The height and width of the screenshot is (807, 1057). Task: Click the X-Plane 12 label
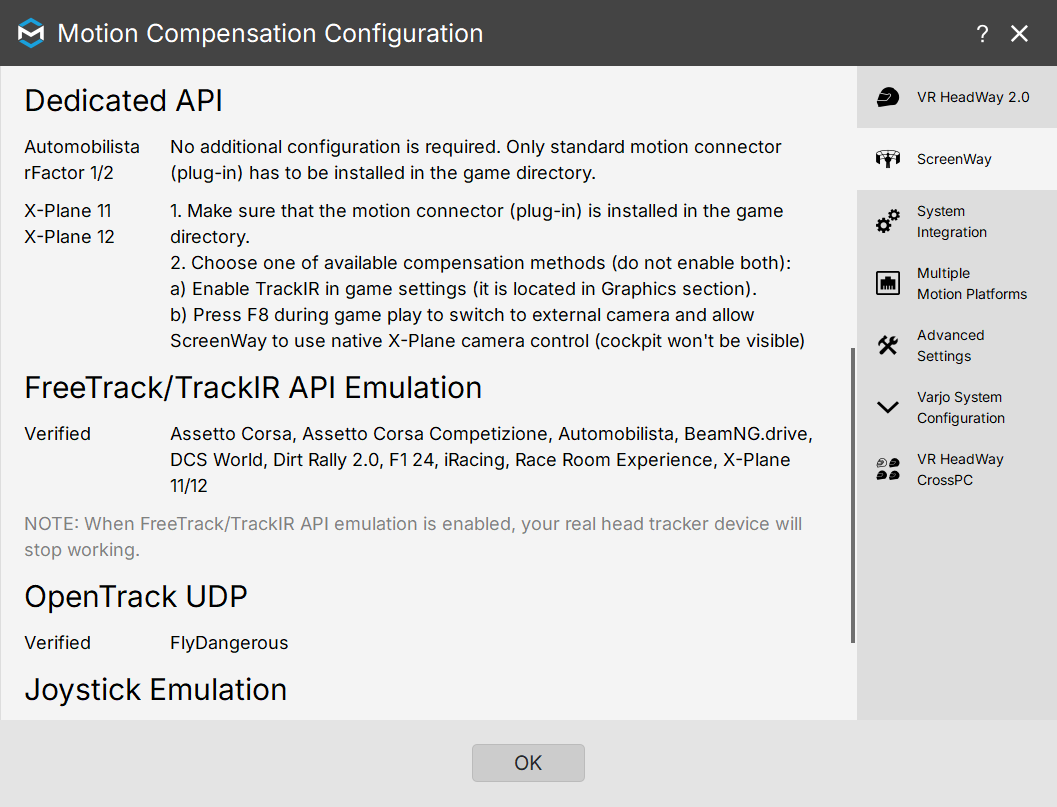click(69, 237)
